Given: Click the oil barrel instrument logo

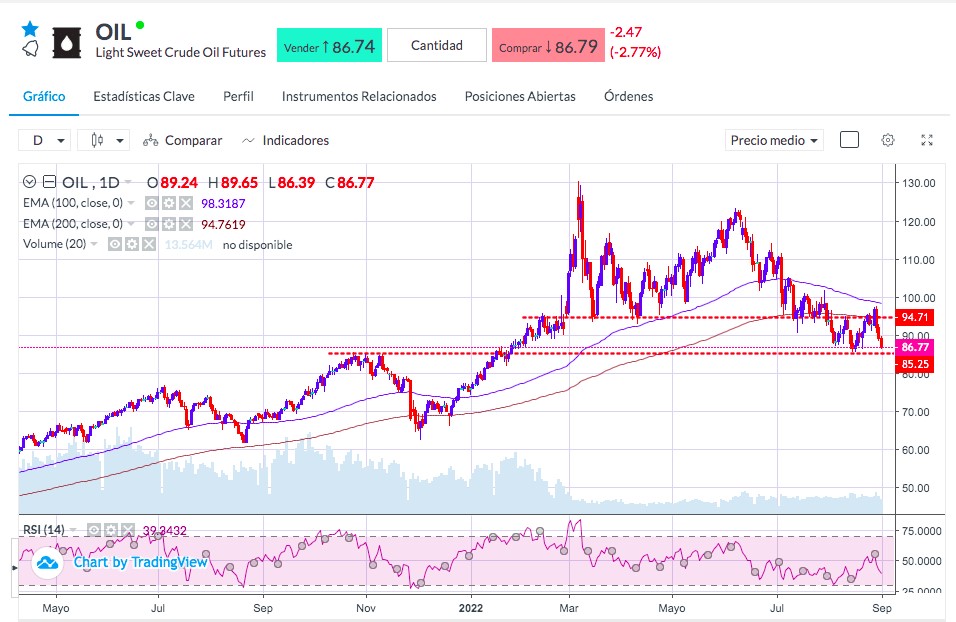Looking at the screenshot, I should tap(67, 43).
